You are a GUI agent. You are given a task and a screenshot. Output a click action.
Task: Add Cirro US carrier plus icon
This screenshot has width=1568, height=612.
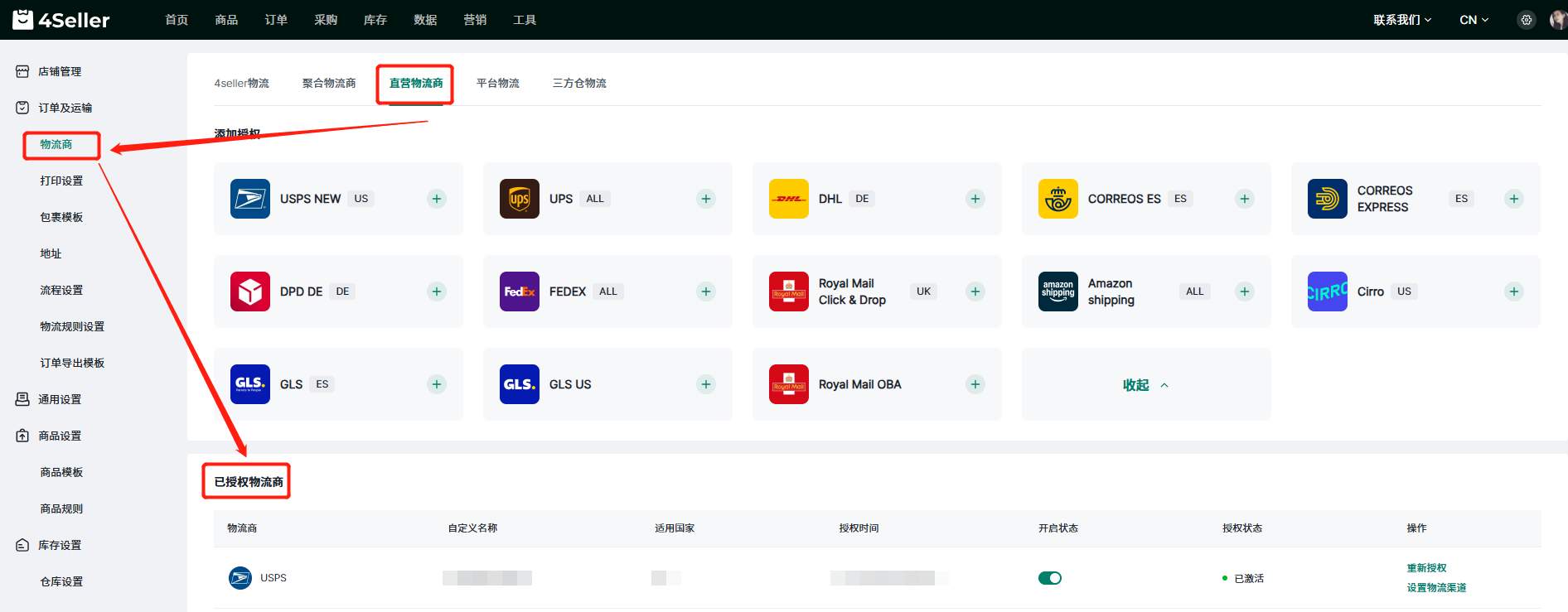(x=1514, y=292)
